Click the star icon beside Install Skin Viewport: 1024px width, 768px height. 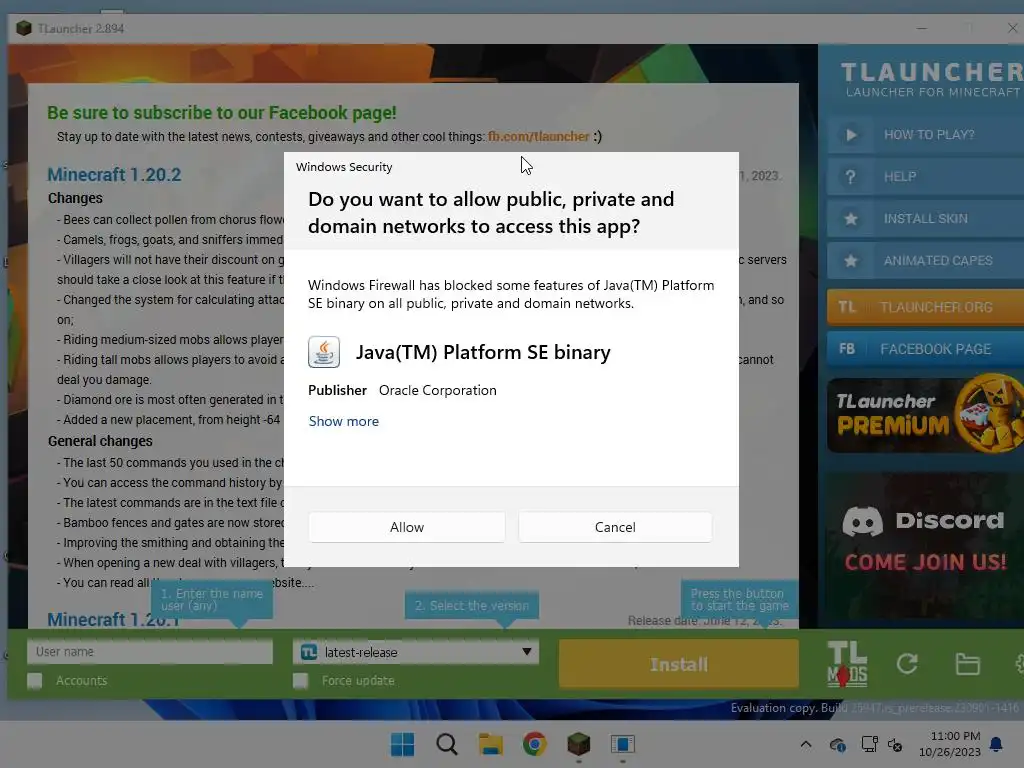tap(850, 219)
